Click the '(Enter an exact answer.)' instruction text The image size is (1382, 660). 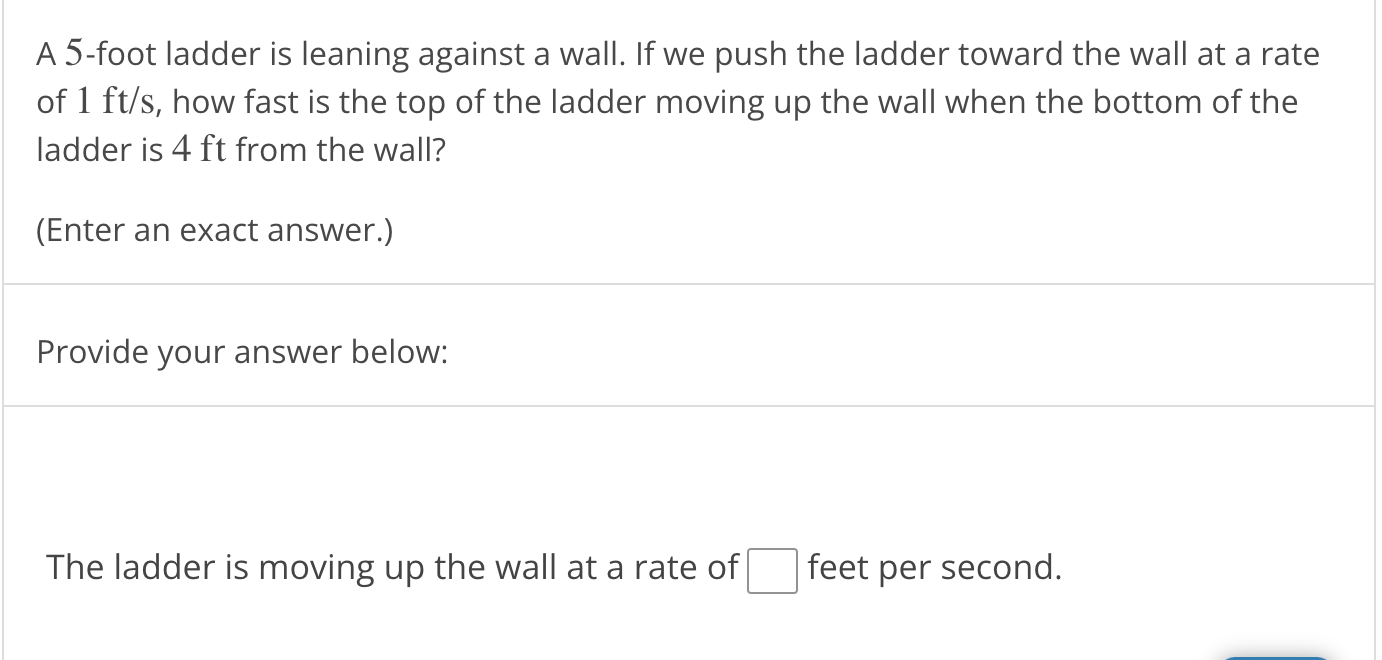pyautogui.click(x=213, y=230)
